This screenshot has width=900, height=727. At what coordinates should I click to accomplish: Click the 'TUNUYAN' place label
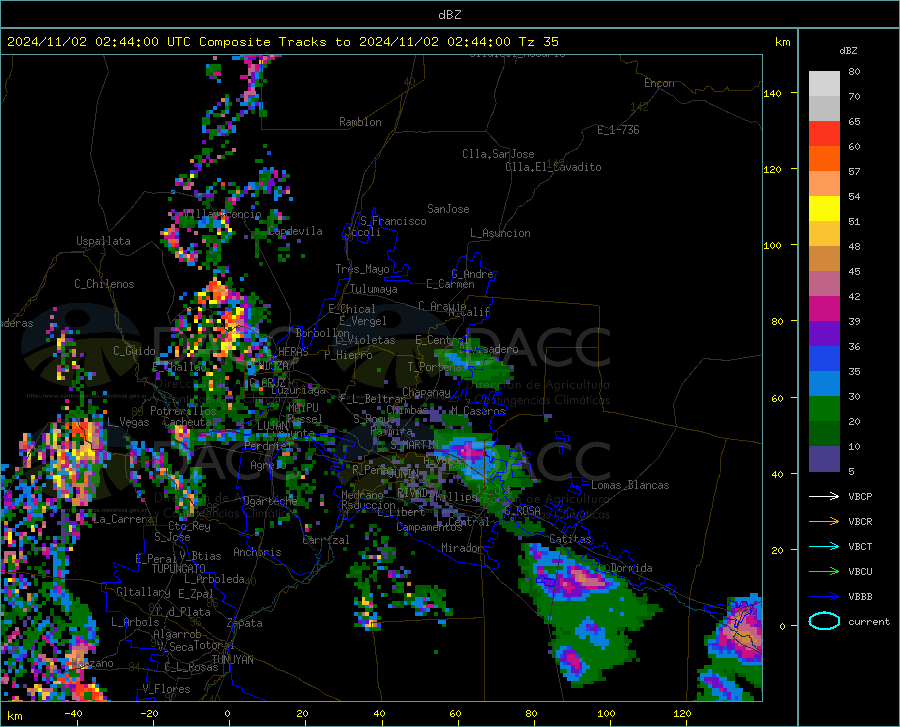232,660
